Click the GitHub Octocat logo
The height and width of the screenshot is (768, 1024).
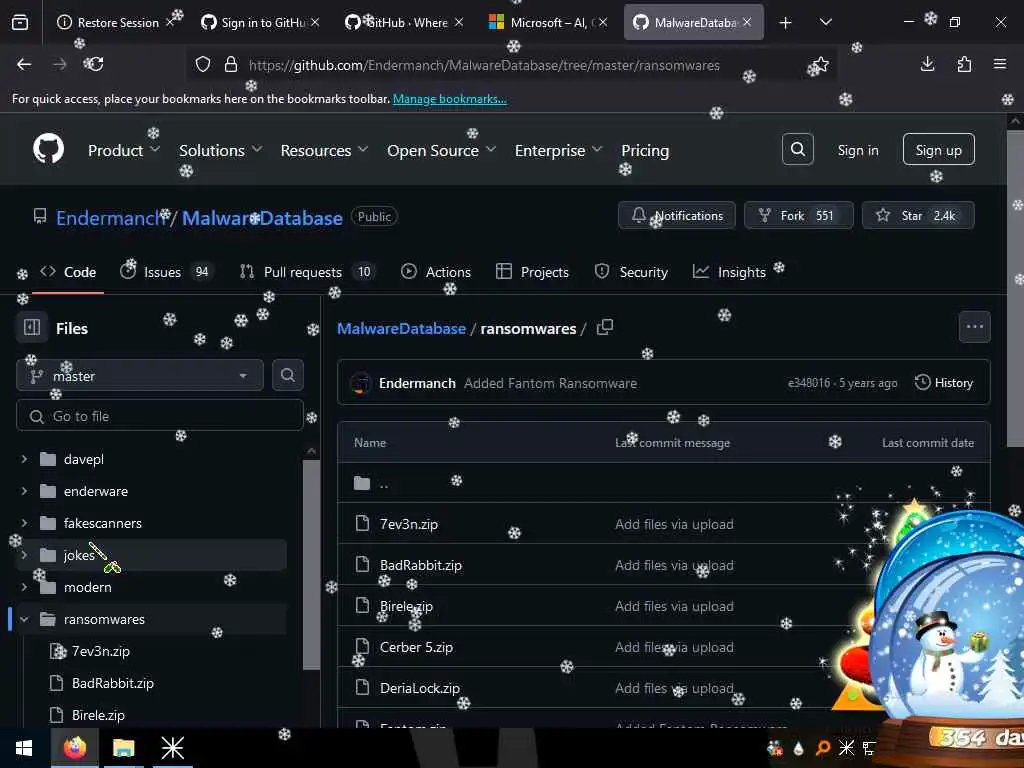pyautogui.click(x=48, y=149)
